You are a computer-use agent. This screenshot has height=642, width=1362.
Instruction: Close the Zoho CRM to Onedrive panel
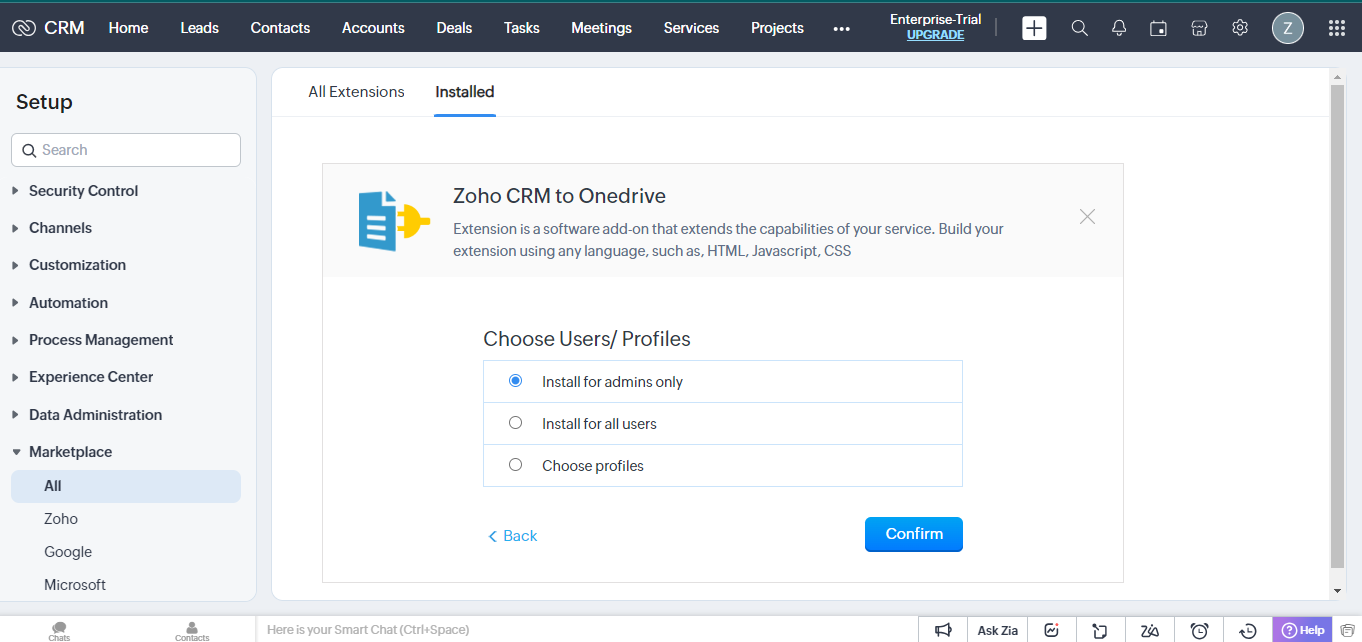click(x=1088, y=216)
